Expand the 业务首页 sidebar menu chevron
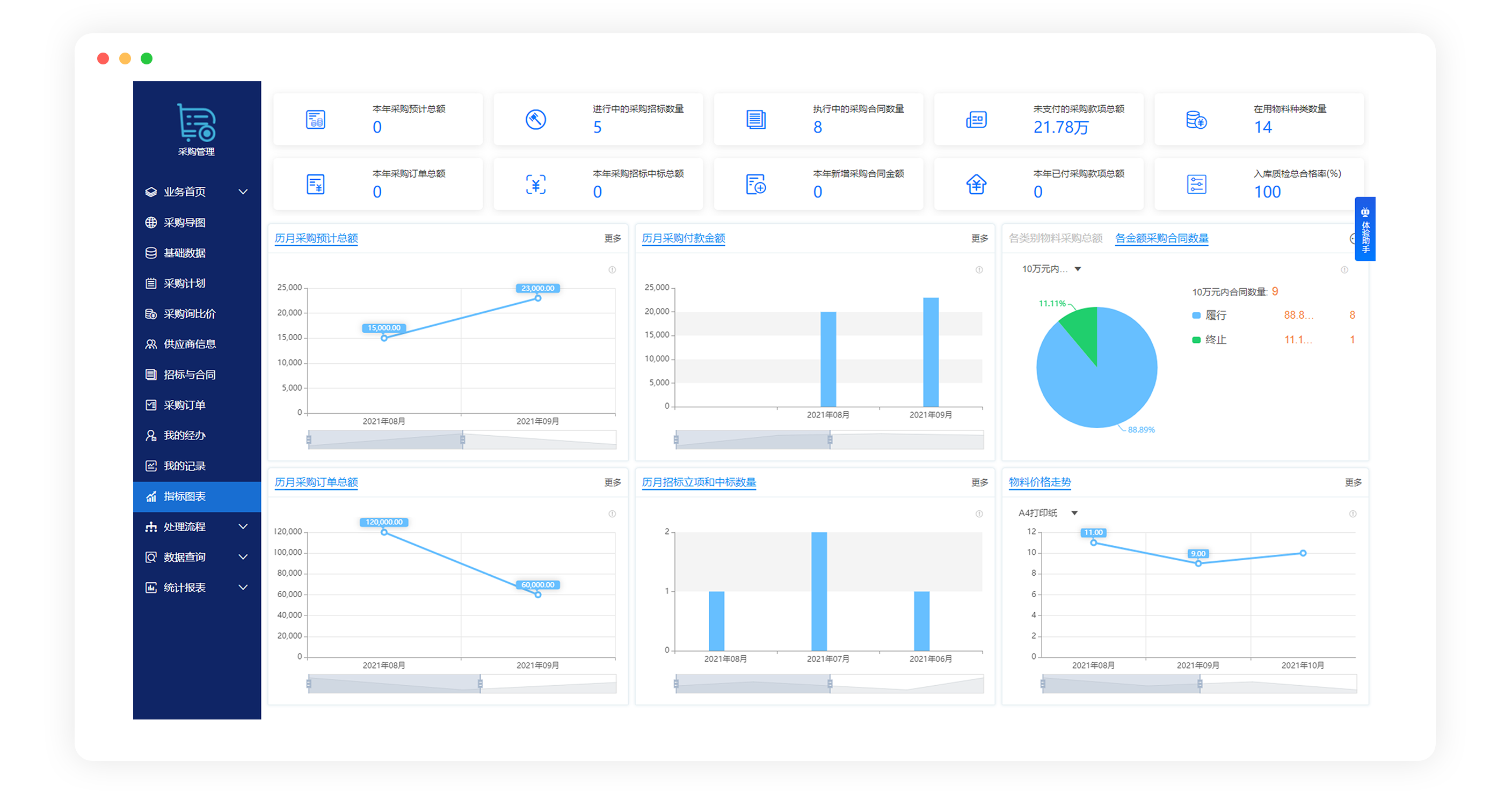The image size is (1512, 799). (243, 192)
